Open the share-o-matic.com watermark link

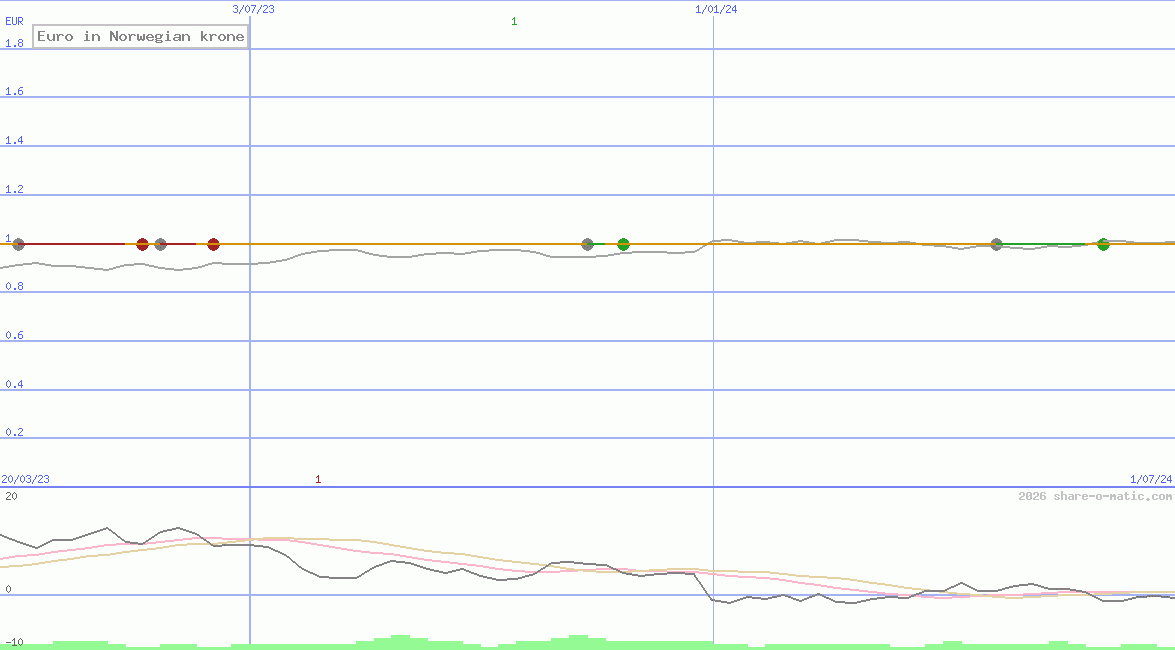tap(1095, 496)
